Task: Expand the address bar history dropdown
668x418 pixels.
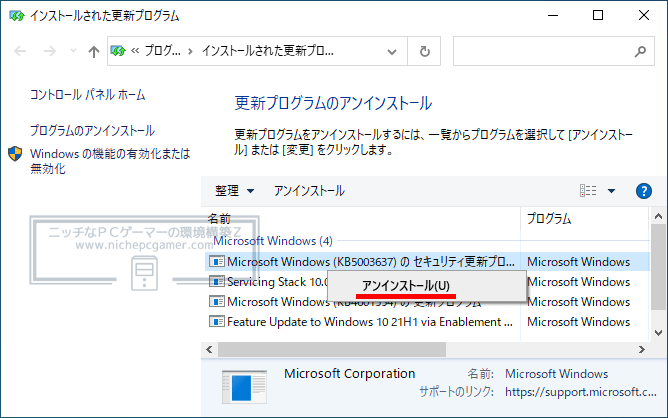Action: (392, 52)
